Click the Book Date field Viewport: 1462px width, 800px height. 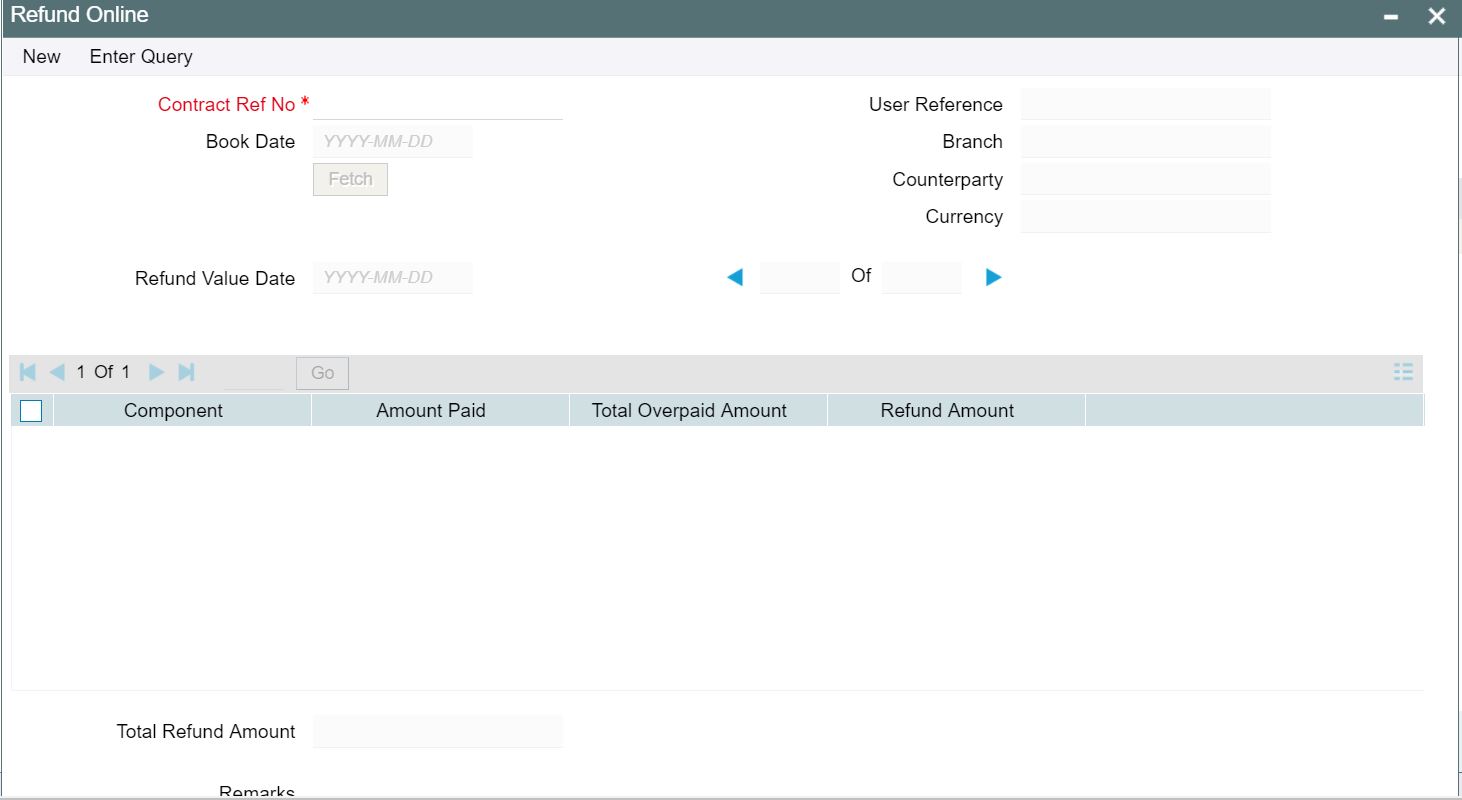(393, 142)
